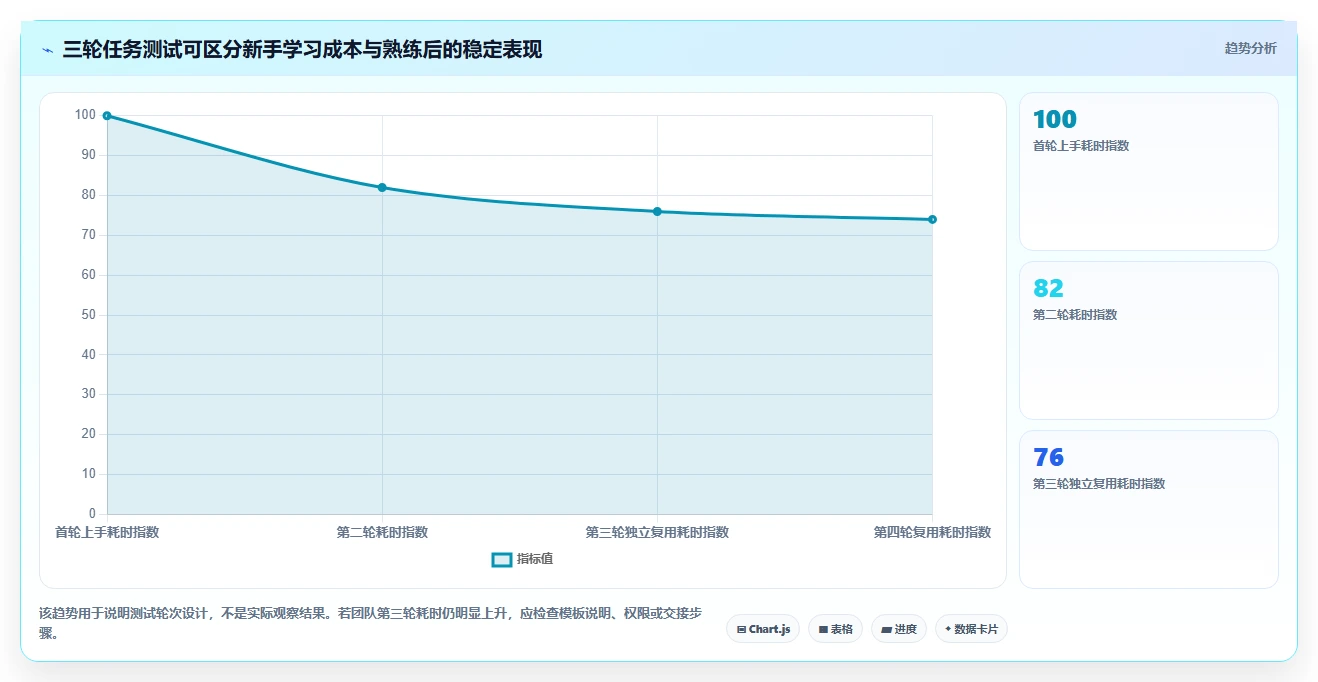Viewport: 1318px width, 682px height.
Task: Click the fourth-round data point at 74
Action: 932,220
